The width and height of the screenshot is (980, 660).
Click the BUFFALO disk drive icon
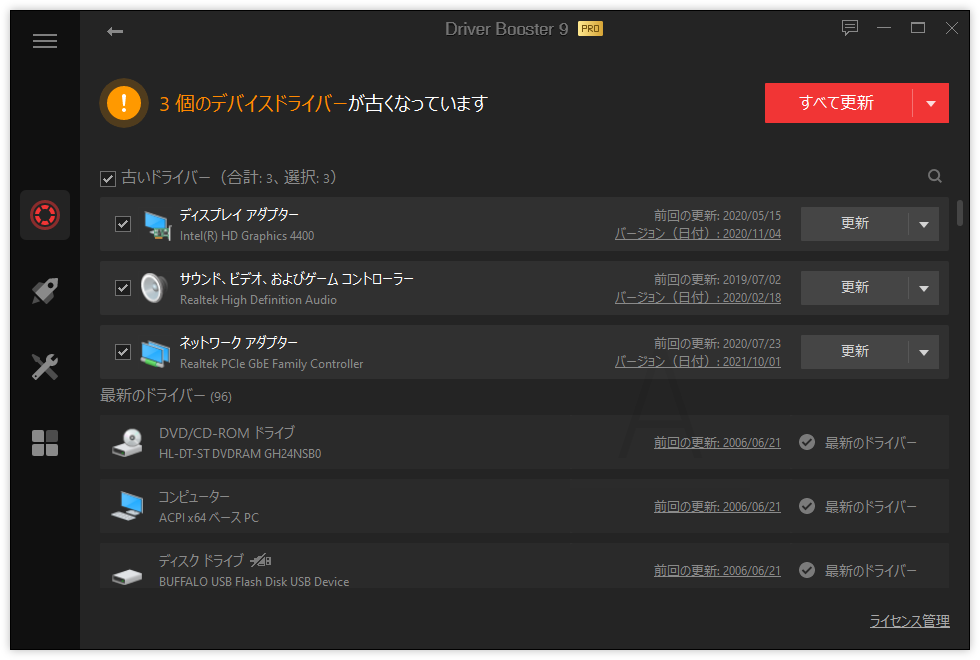[128, 576]
